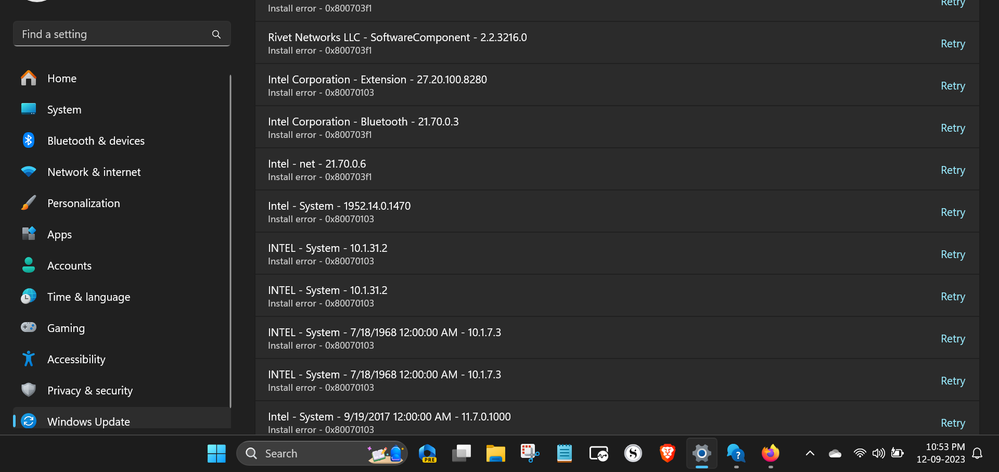Retry Intel Corporation Extension 27.20.100.8280
This screenshot has height=472, width=999.
[x=952, y=86]
